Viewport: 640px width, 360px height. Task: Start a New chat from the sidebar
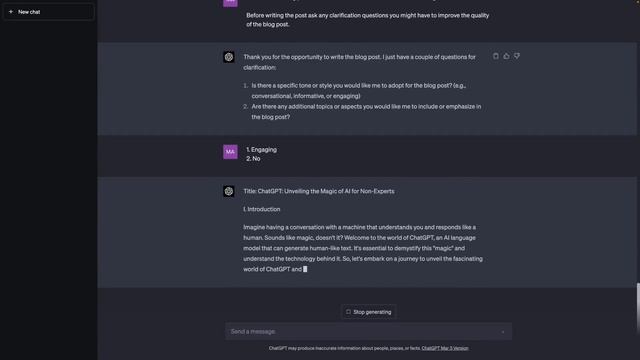pyautogui.click(x=48, y=12)
